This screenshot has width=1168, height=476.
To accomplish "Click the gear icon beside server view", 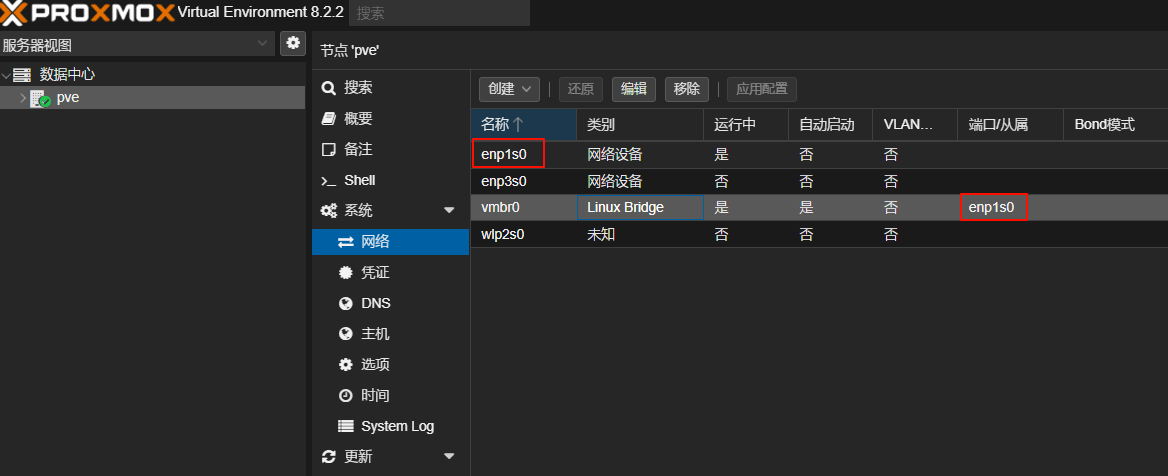I will (292, 43).
